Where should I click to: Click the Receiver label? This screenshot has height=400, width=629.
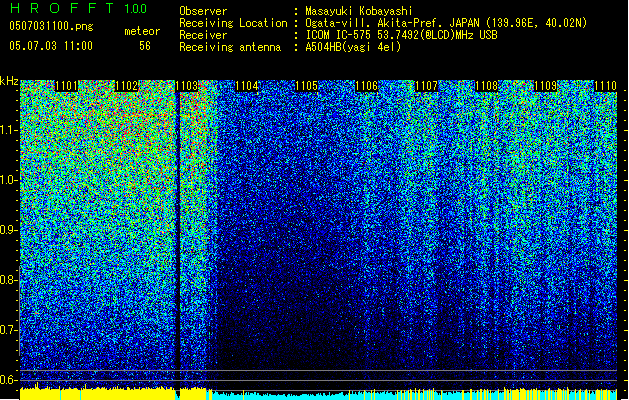tap(203, 35)
